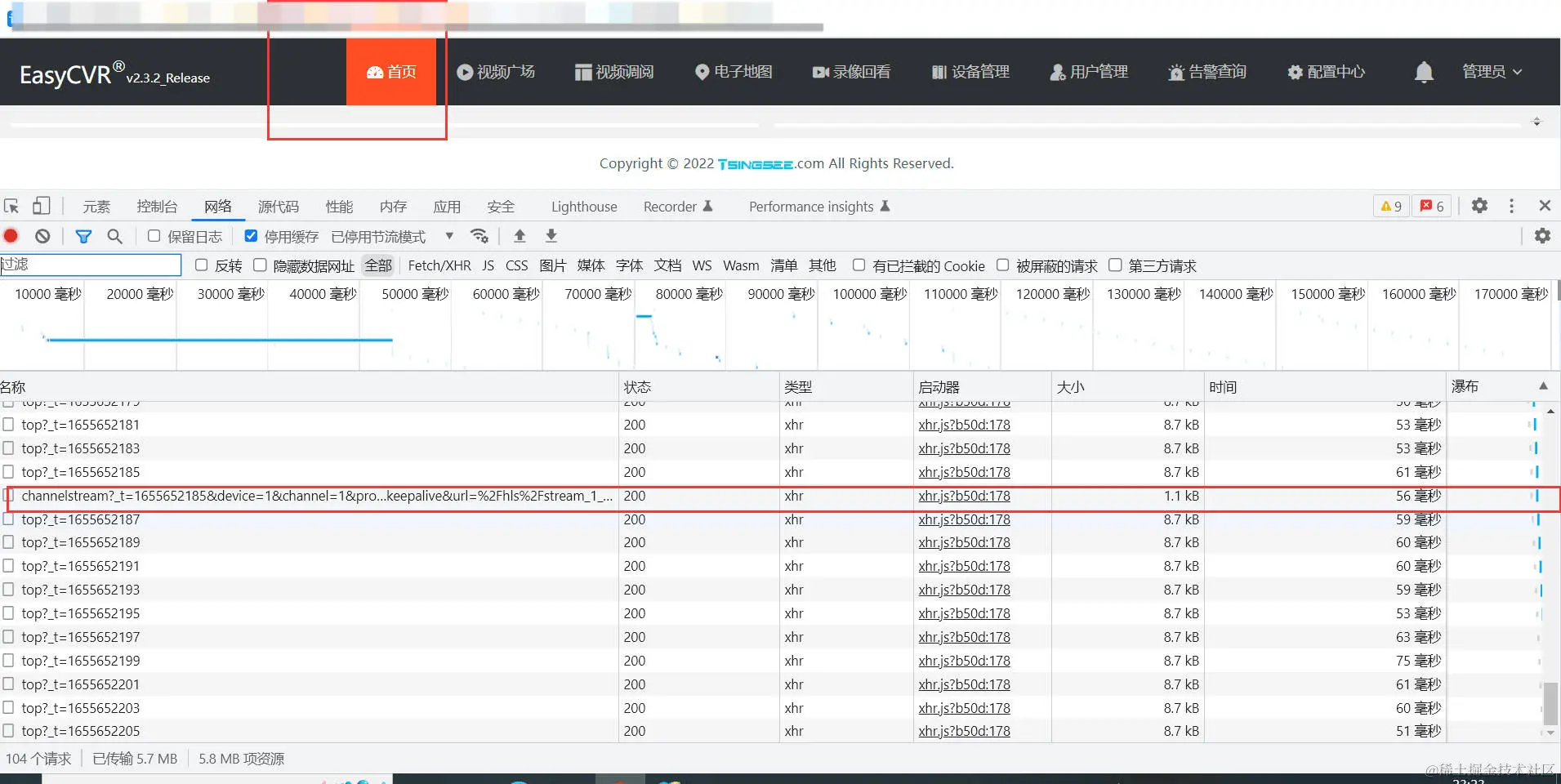Image resolution: width=1561 pixels, height=784 pixels.
Task: Stop recording network log red button
Action: click(x=11, y=236)
